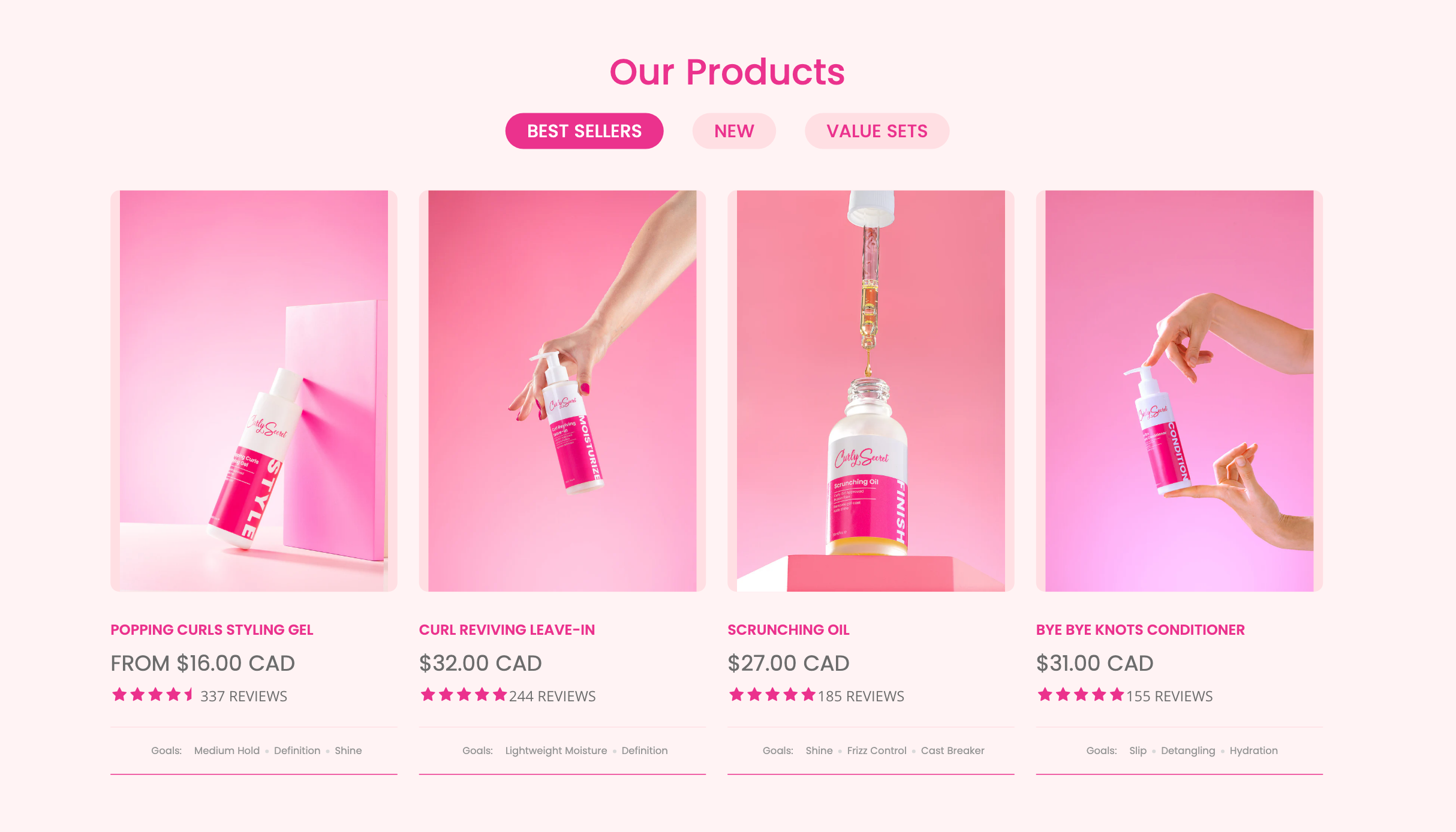Open the Curl Reviving Leave-In title link

click(507, 630)
